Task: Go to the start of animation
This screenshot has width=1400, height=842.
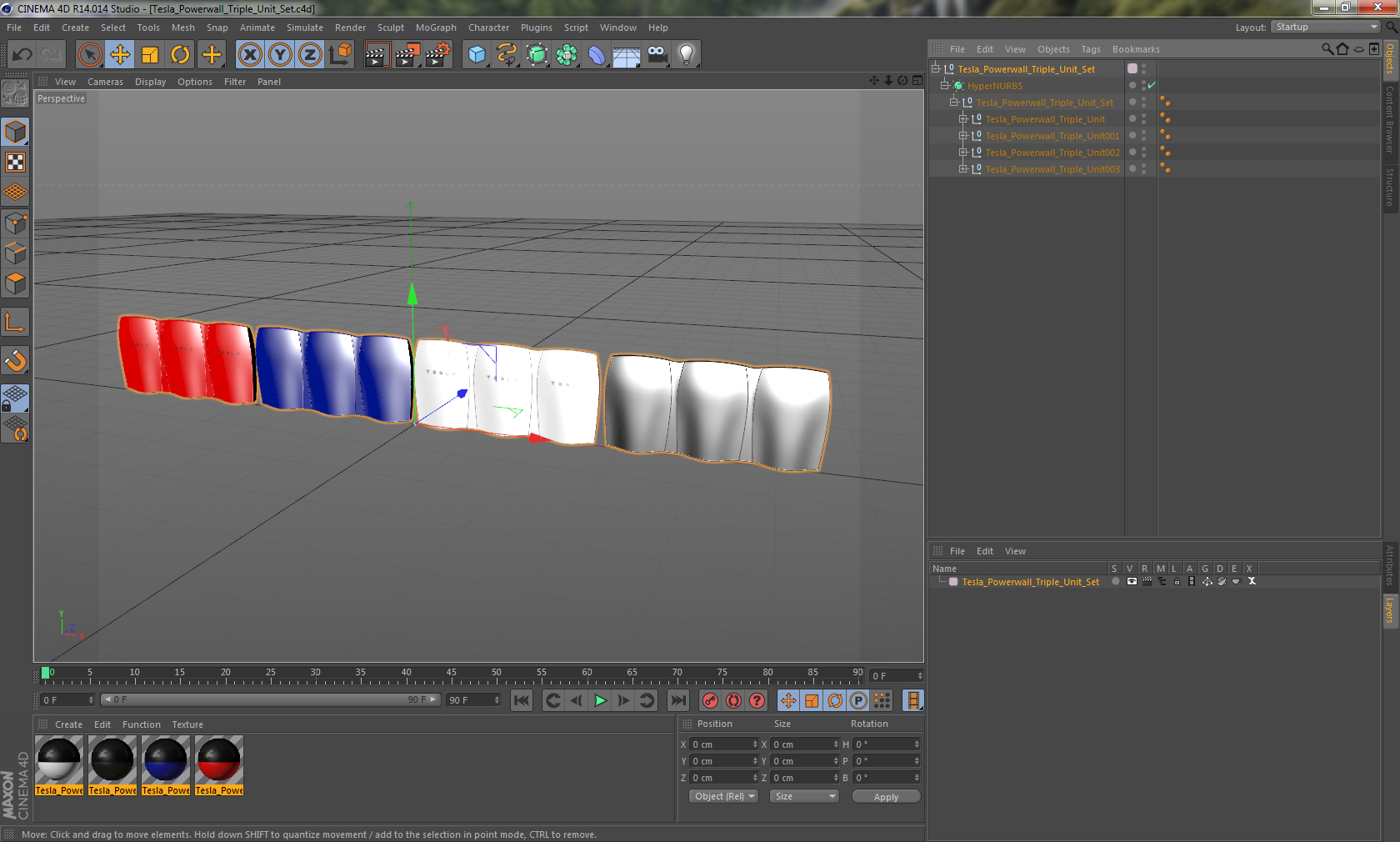Action: point(522,700)
